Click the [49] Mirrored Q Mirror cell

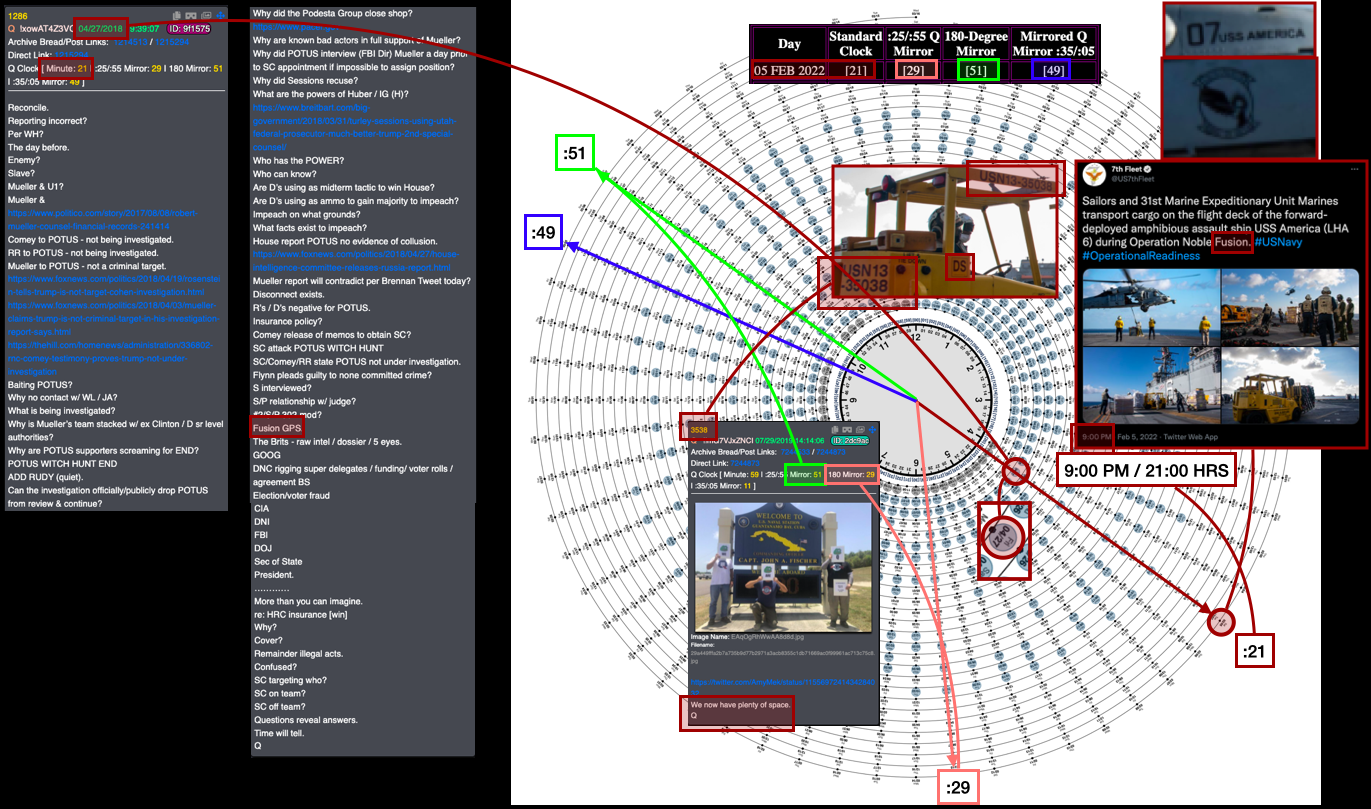tap(1053, 70)
